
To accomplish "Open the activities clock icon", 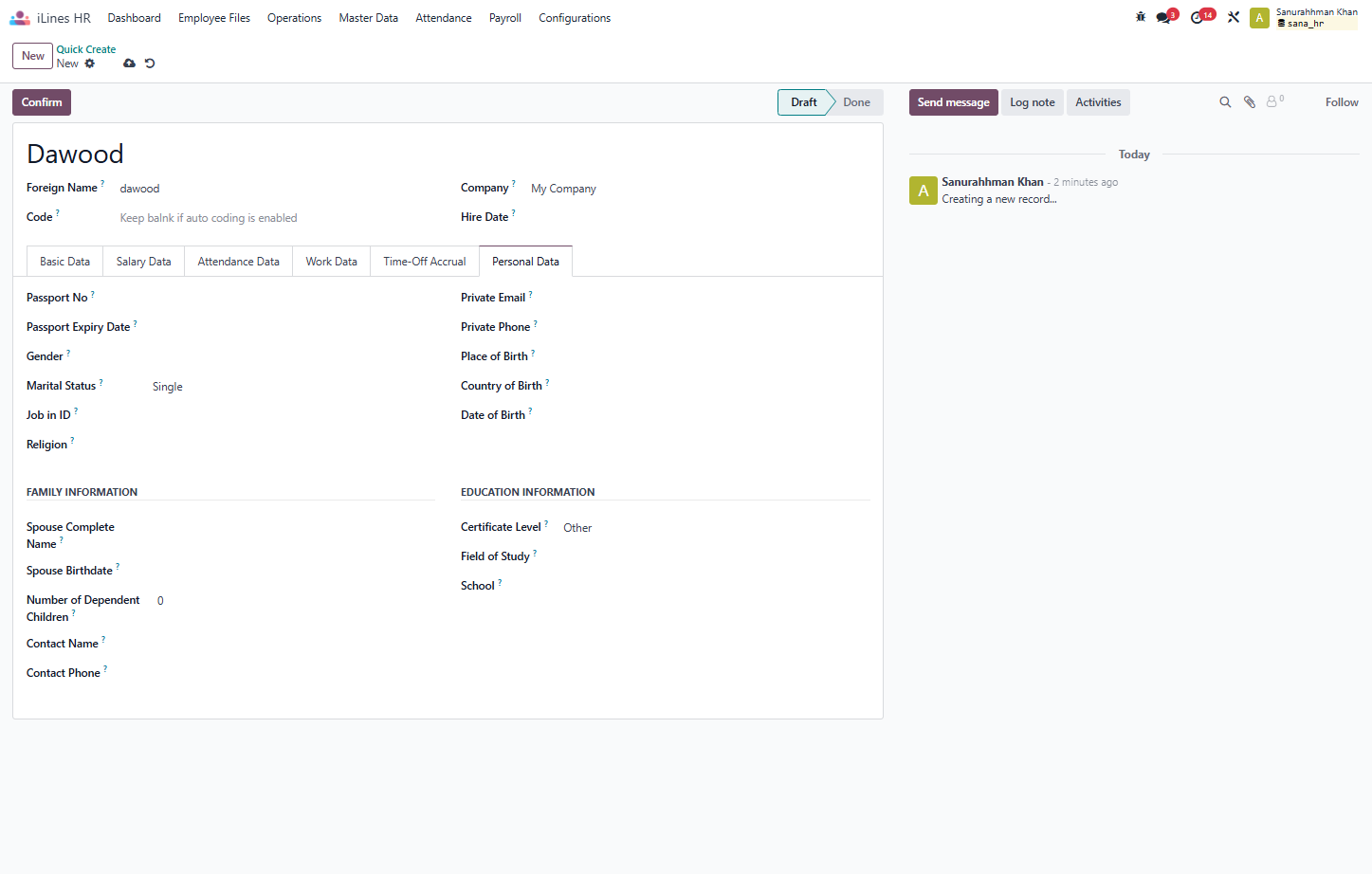I will pyautogui.click(x=1198, y=17).
